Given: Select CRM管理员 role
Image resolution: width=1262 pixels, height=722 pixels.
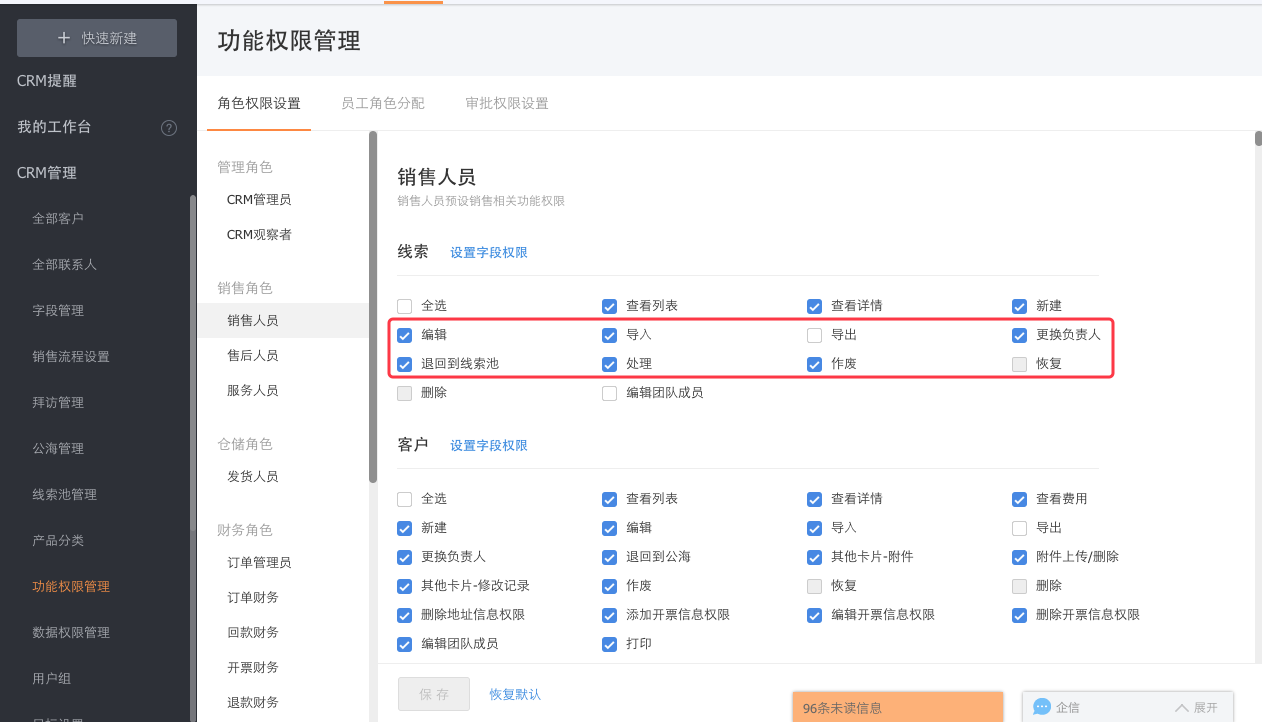Looking at the screenshot, I should 259,200.
